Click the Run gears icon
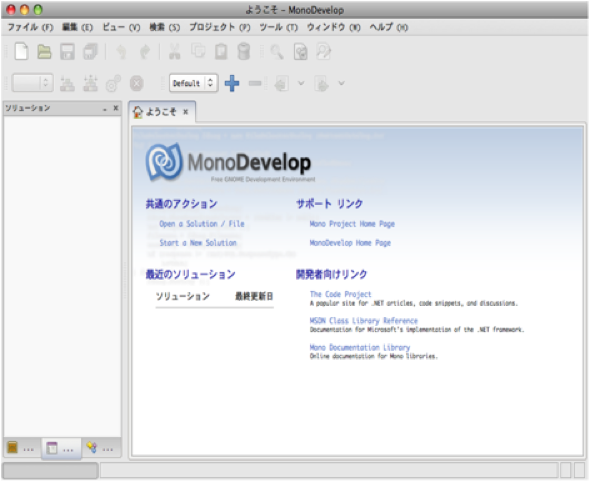 tap(113, 83)
